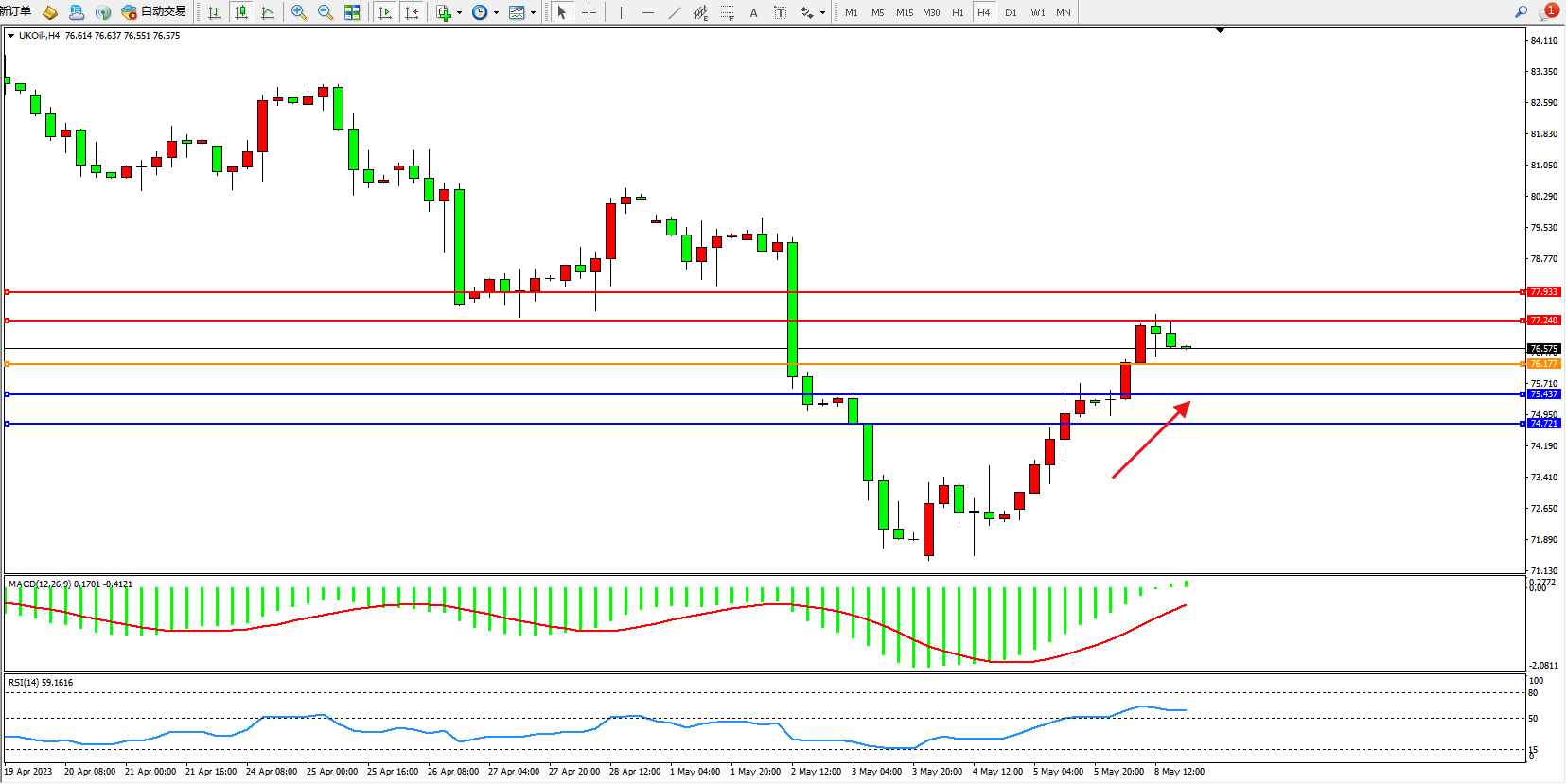Select the crosshair tool

[589, 12]
